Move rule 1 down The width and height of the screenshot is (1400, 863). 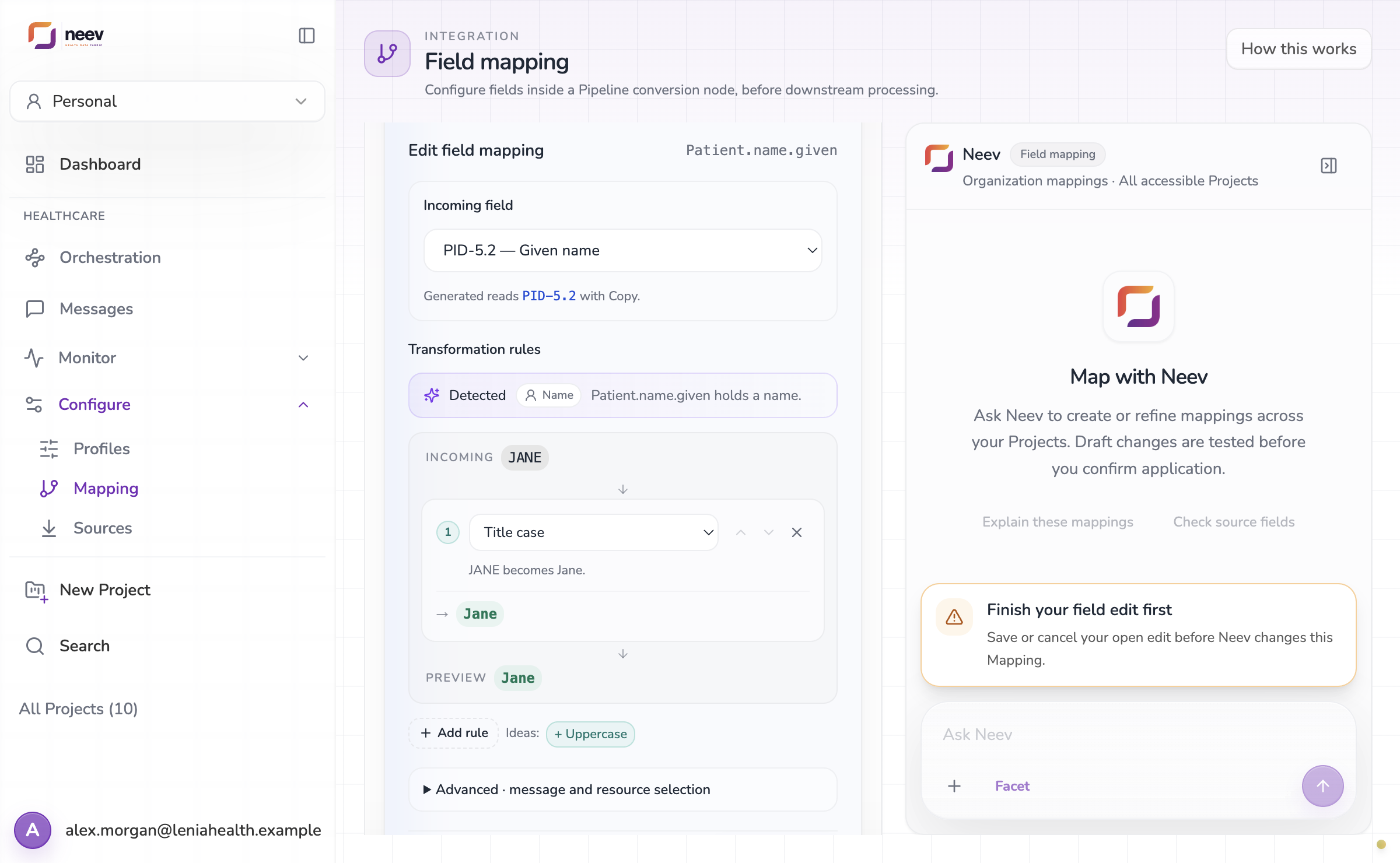769,532
